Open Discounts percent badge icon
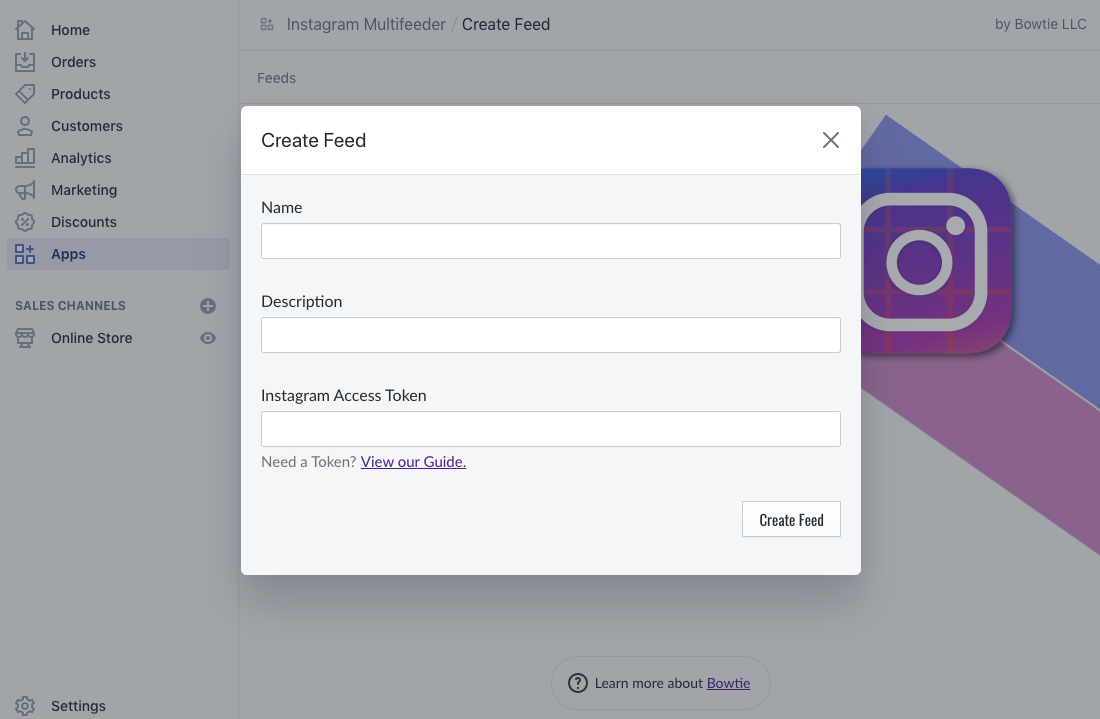Viewport: 1100px width, 719px height. [25, 222]
